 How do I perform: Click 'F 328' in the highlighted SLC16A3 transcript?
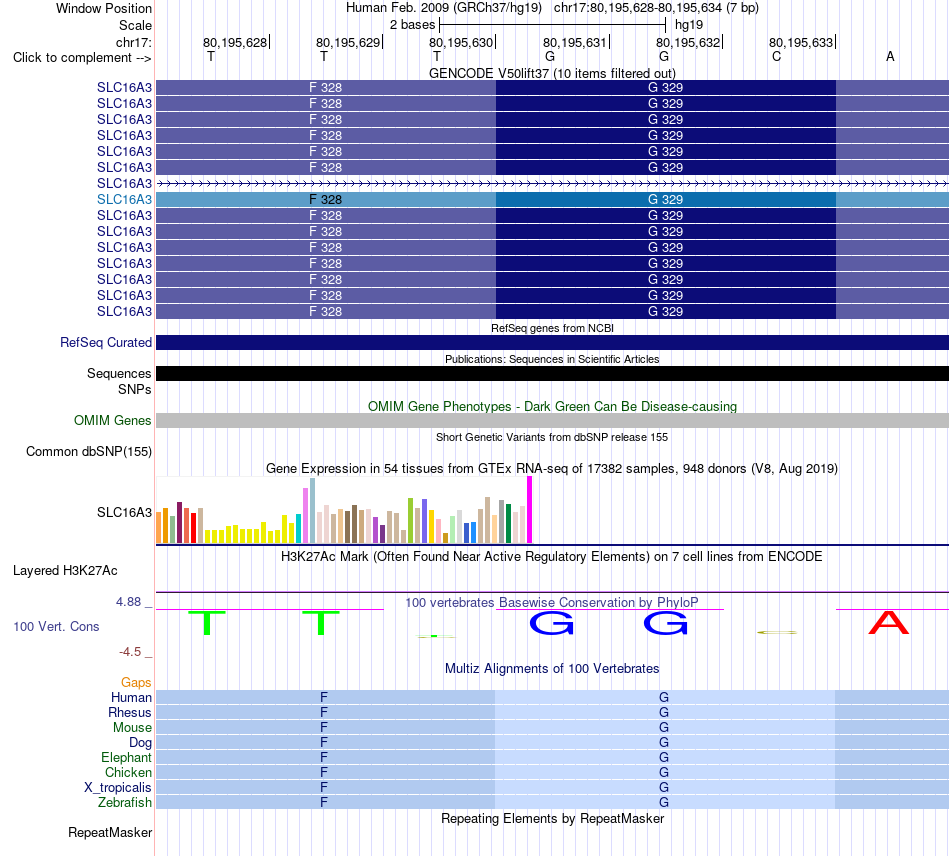[x=325, y=199]
